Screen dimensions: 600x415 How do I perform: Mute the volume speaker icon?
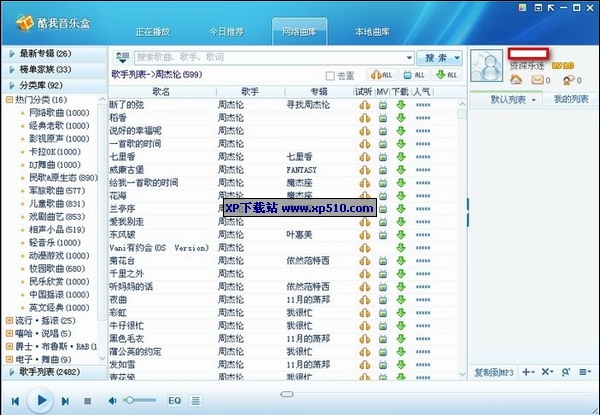click(112, 400)
